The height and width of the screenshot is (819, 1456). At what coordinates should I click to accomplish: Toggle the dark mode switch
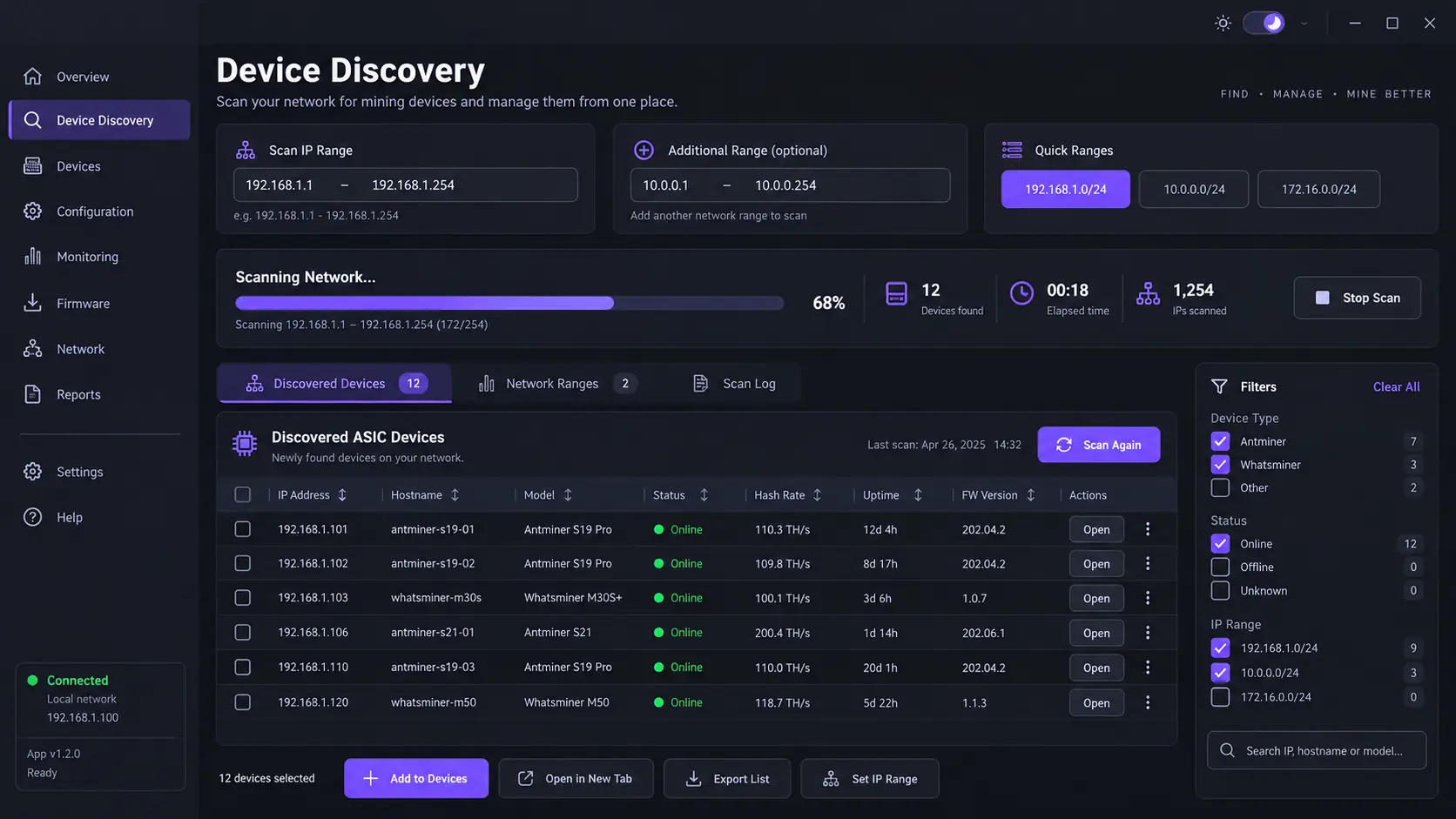pyautogui.click(x=1264, y=23)
